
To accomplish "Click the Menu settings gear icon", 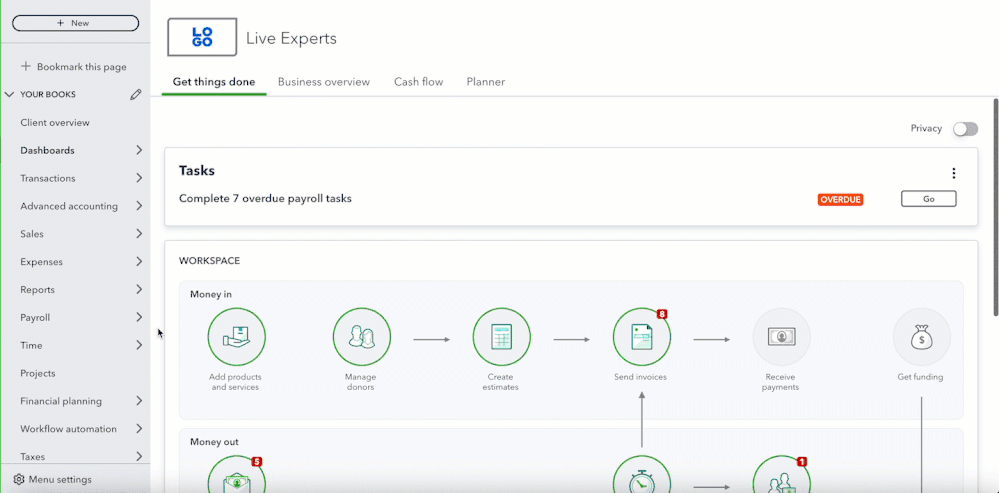I will pyautogui.click(x=18, y=480).
